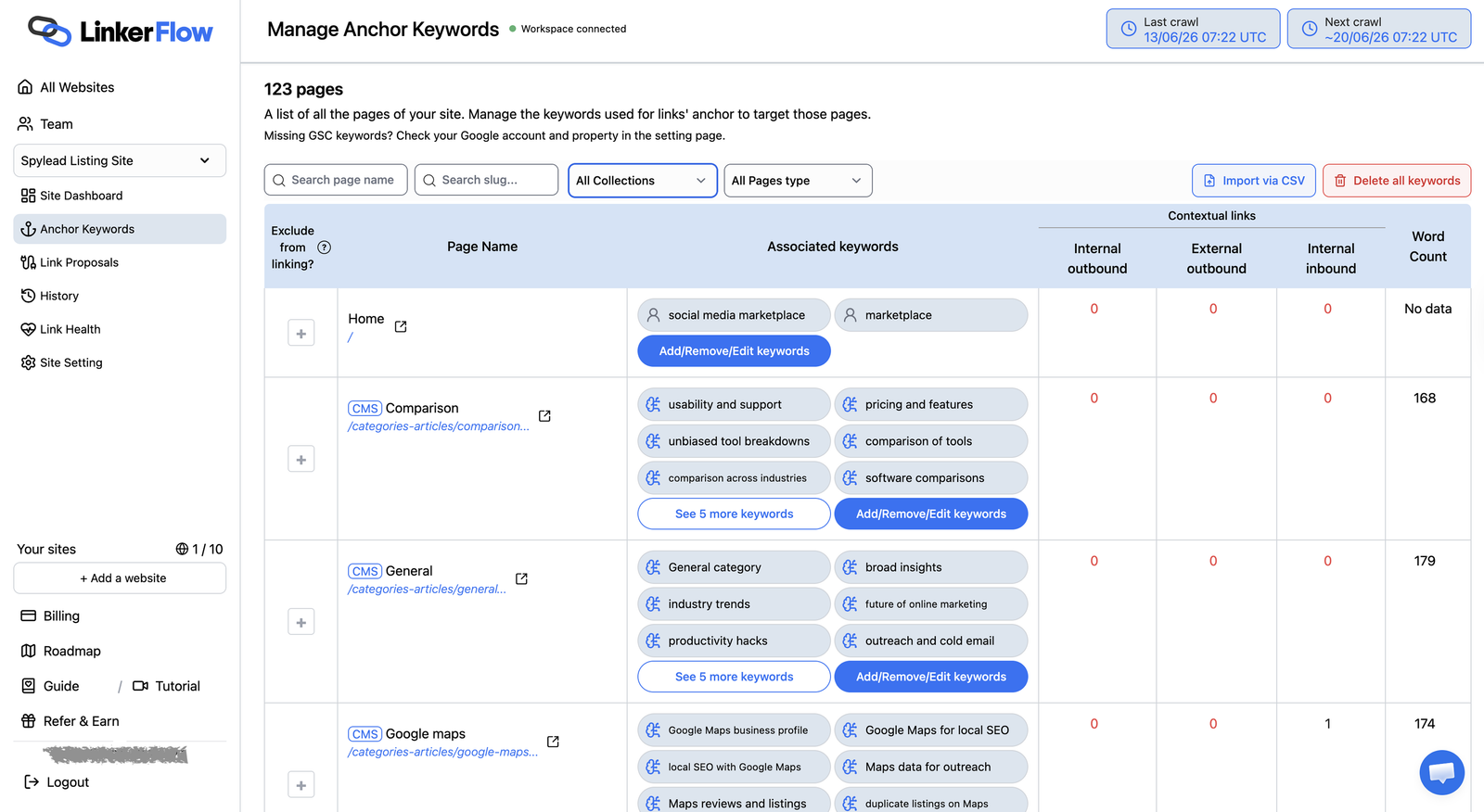Click 'Google Maps for local SEO' keyword chip

coord(931,730)
